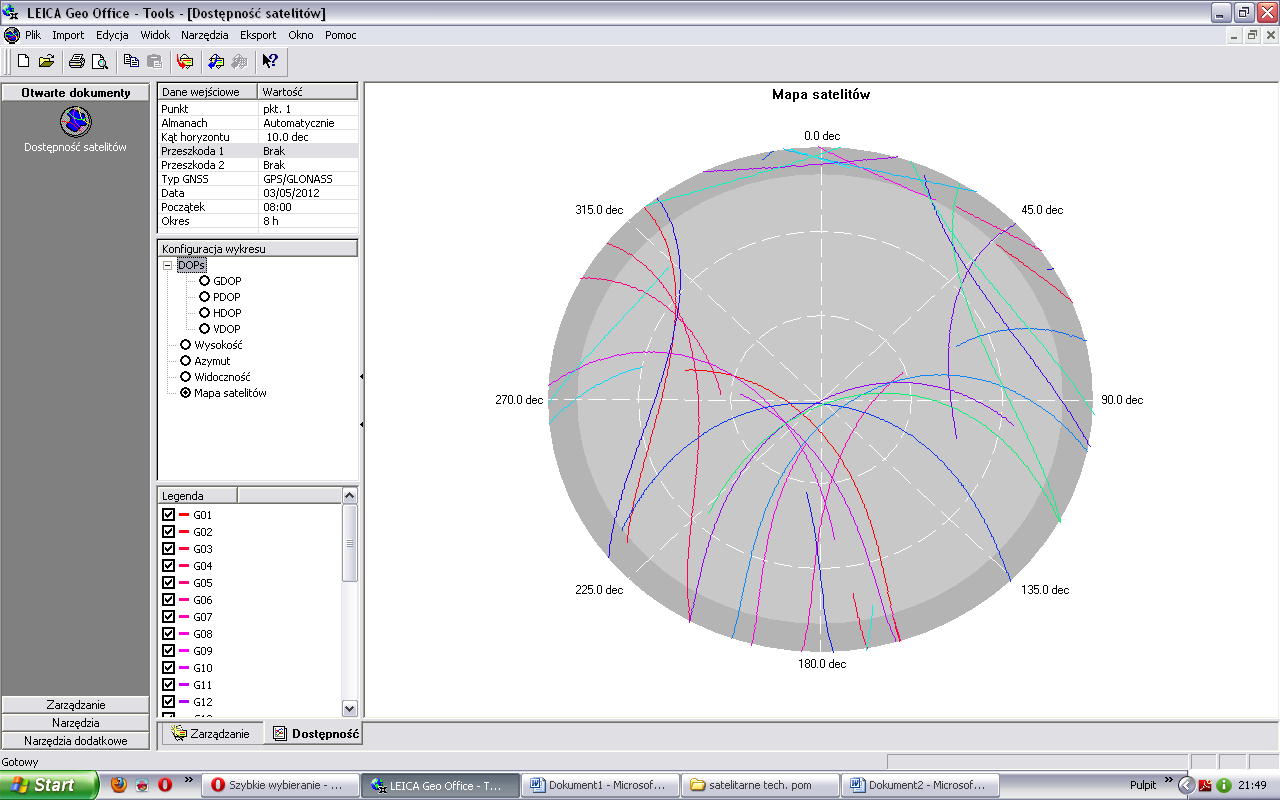1280x800 pixels.
Task: Select the GDOP radio option
Action: point(204,281)
